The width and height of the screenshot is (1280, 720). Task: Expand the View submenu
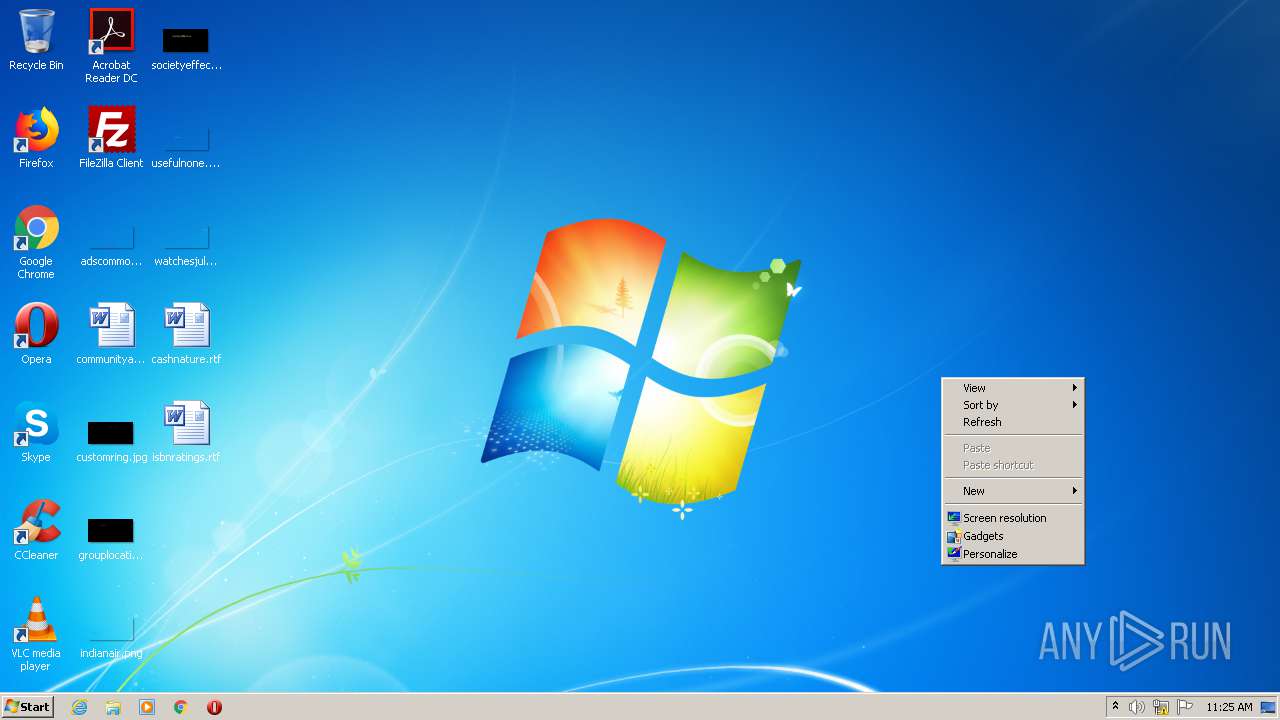click(x=1013, y=388)
